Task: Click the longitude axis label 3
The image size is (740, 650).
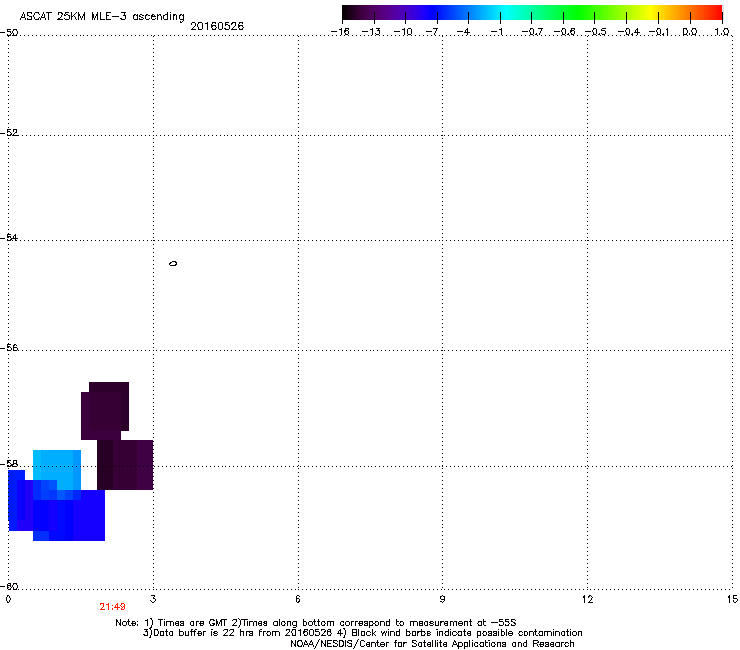Action: point(153,599)
